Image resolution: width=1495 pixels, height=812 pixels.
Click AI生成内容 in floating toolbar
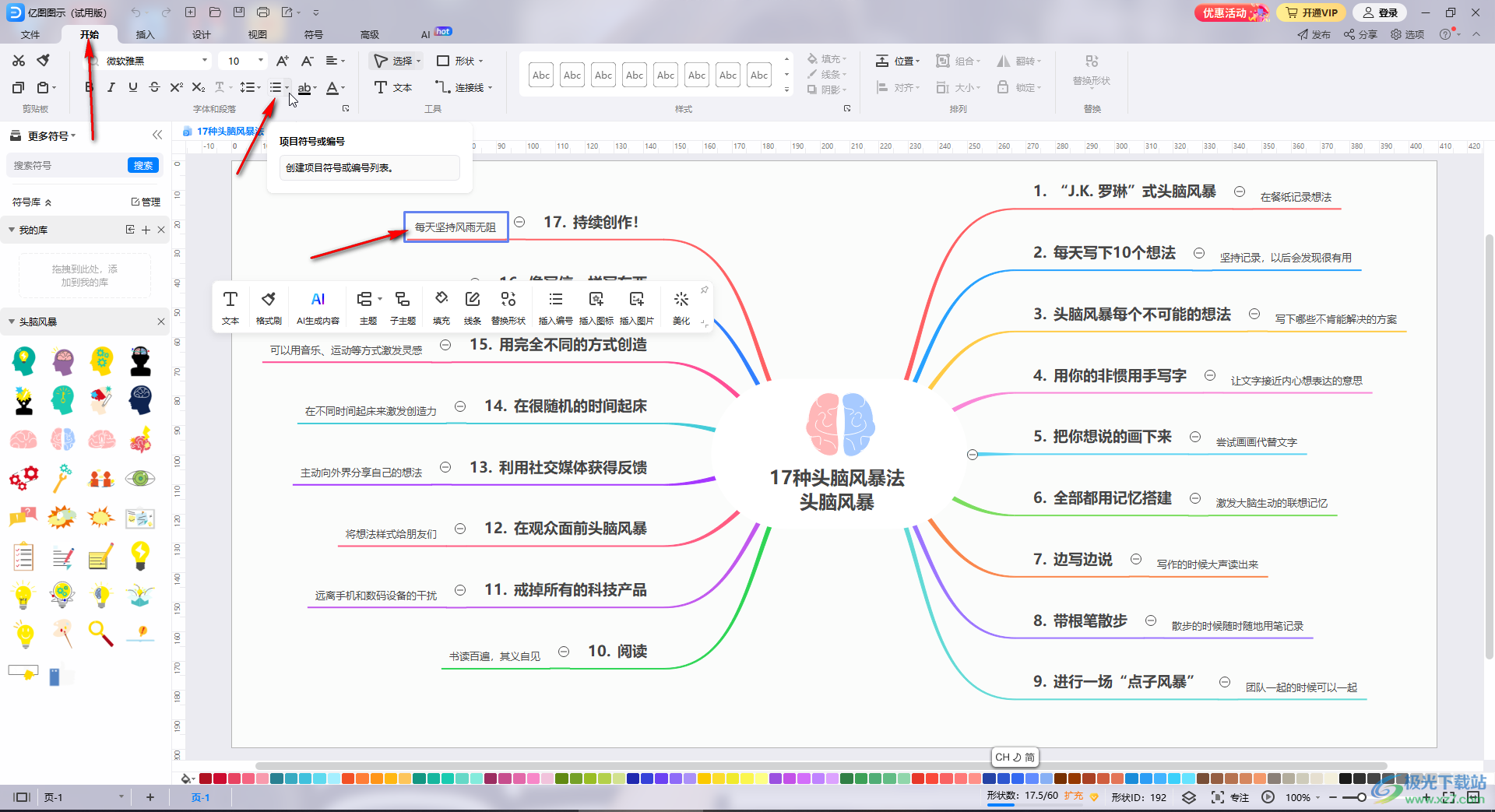coord(318,308)
